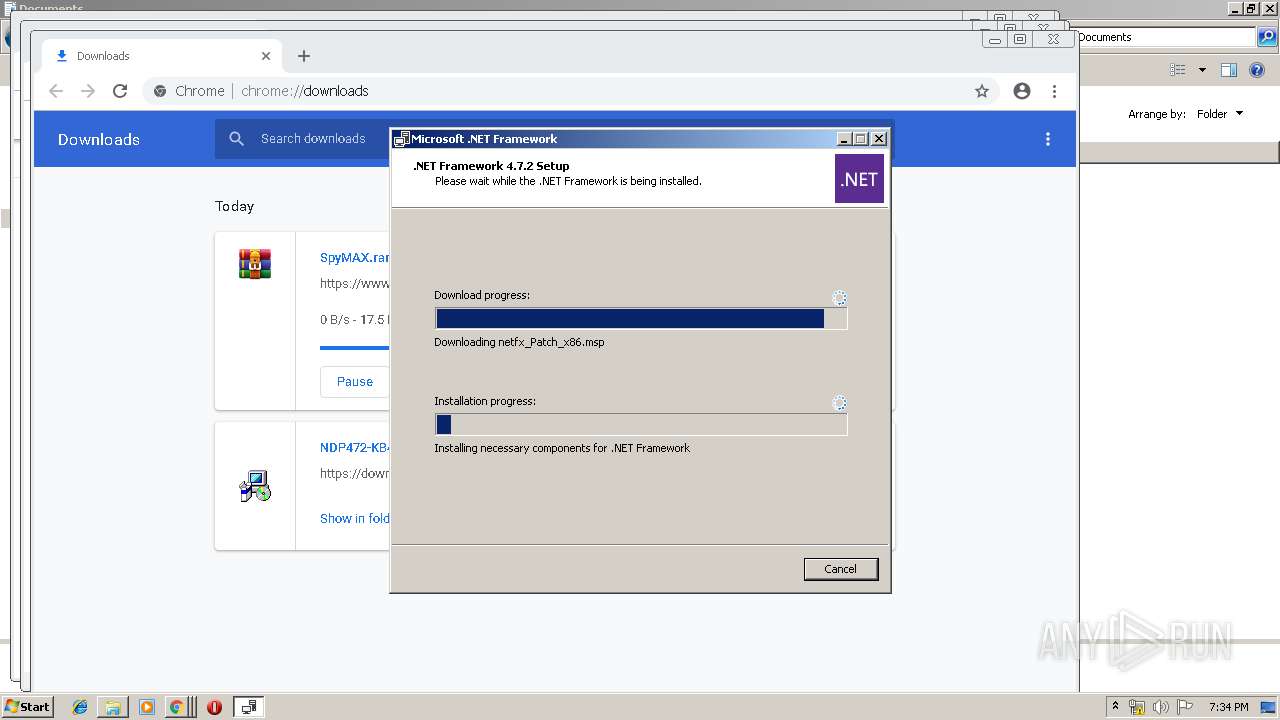Bookmark this page with the star icon
Viewport: 1280px width, 720px height.
click(x=982, y=91)
